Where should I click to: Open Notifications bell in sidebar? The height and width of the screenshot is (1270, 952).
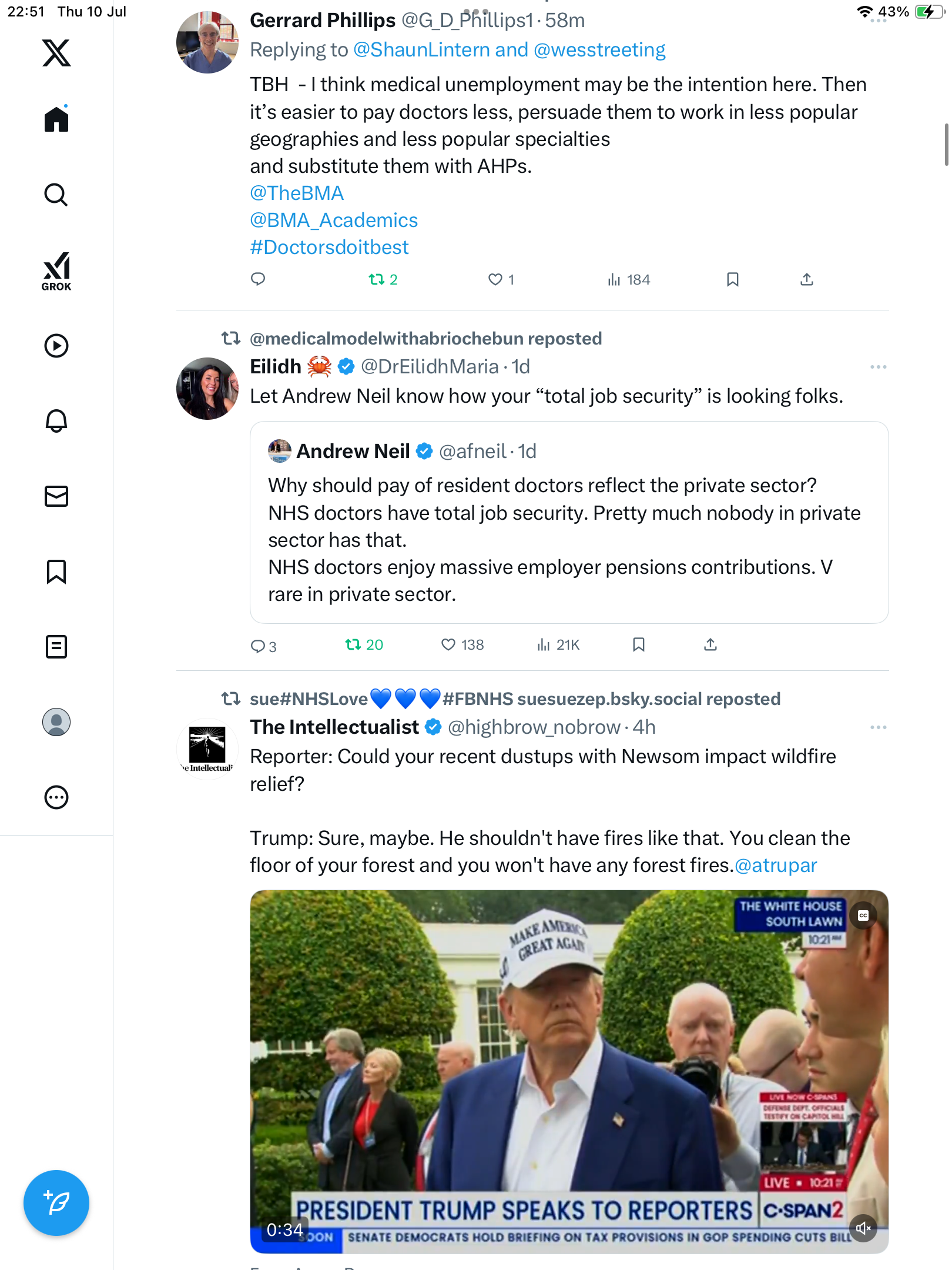(x=56, y=421)
